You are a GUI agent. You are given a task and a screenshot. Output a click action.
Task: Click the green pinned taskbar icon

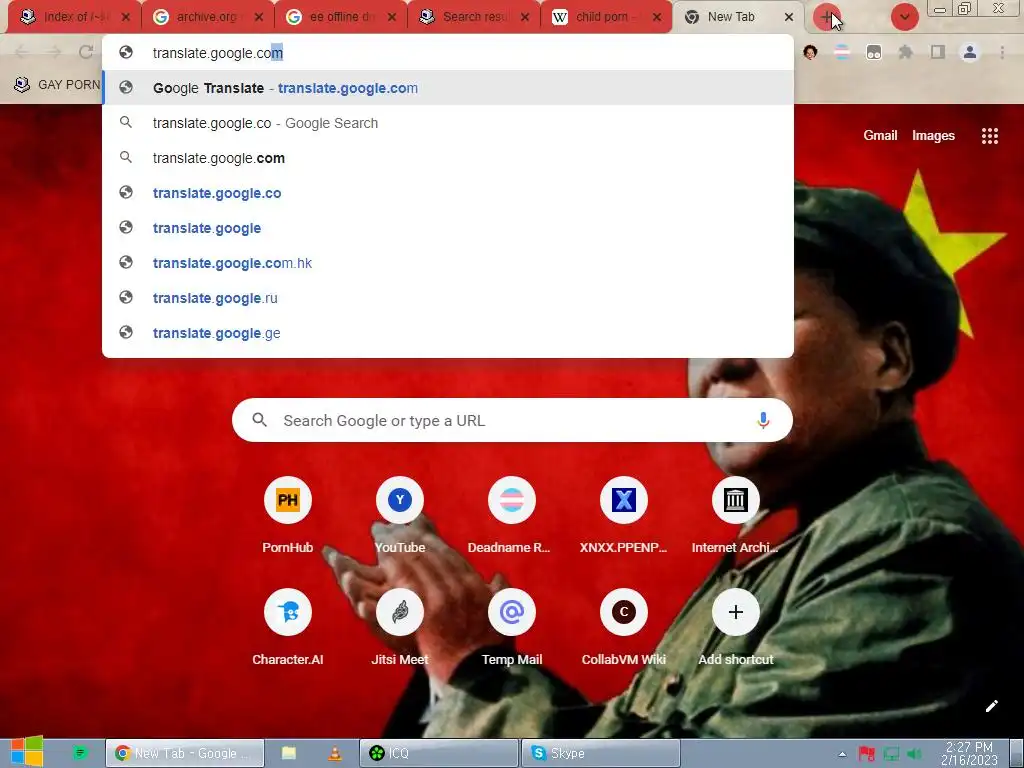pyautogui.click(x=80, y=753)
